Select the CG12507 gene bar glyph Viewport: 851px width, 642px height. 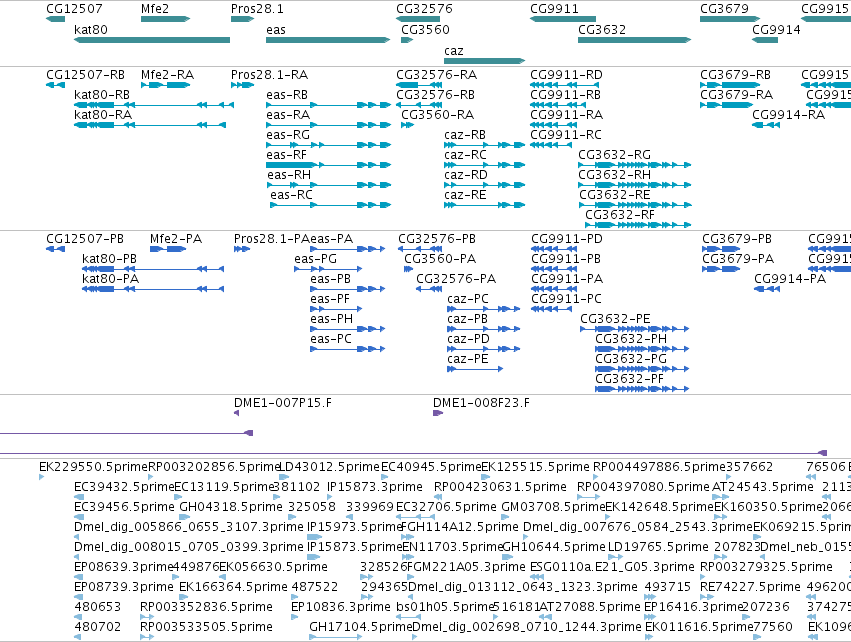55,19
